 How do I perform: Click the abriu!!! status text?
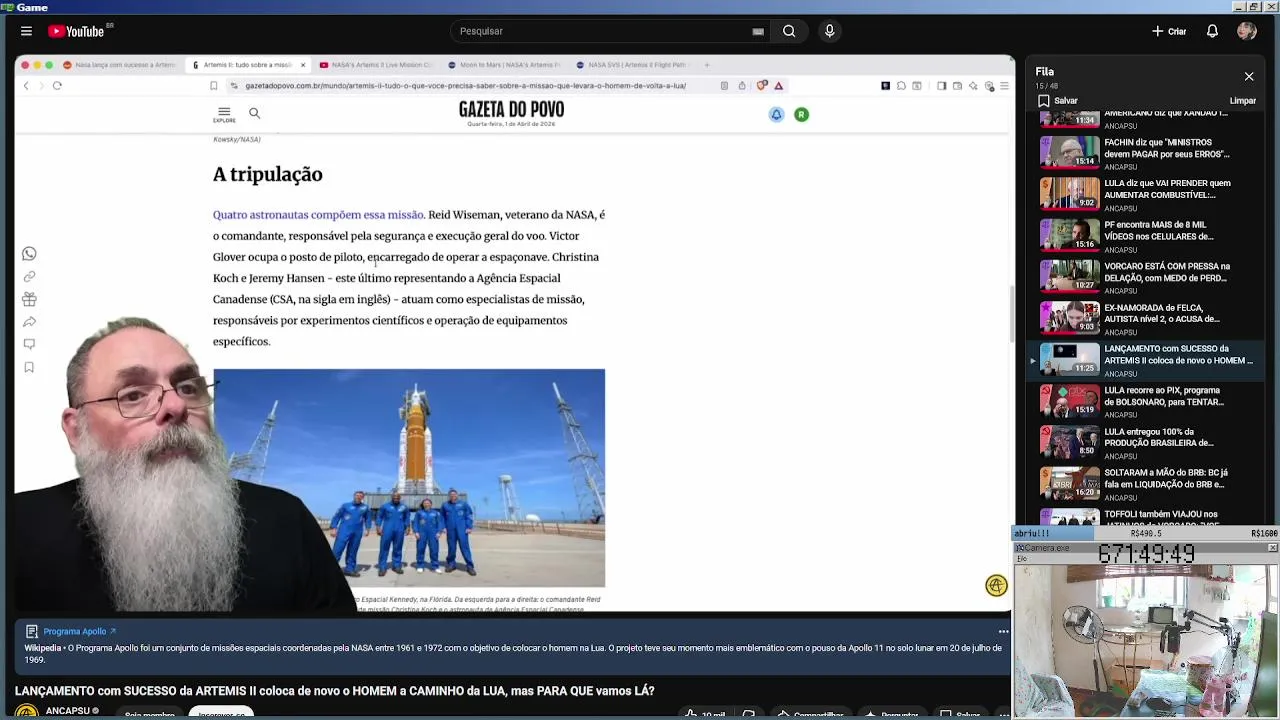(1032, 534)
